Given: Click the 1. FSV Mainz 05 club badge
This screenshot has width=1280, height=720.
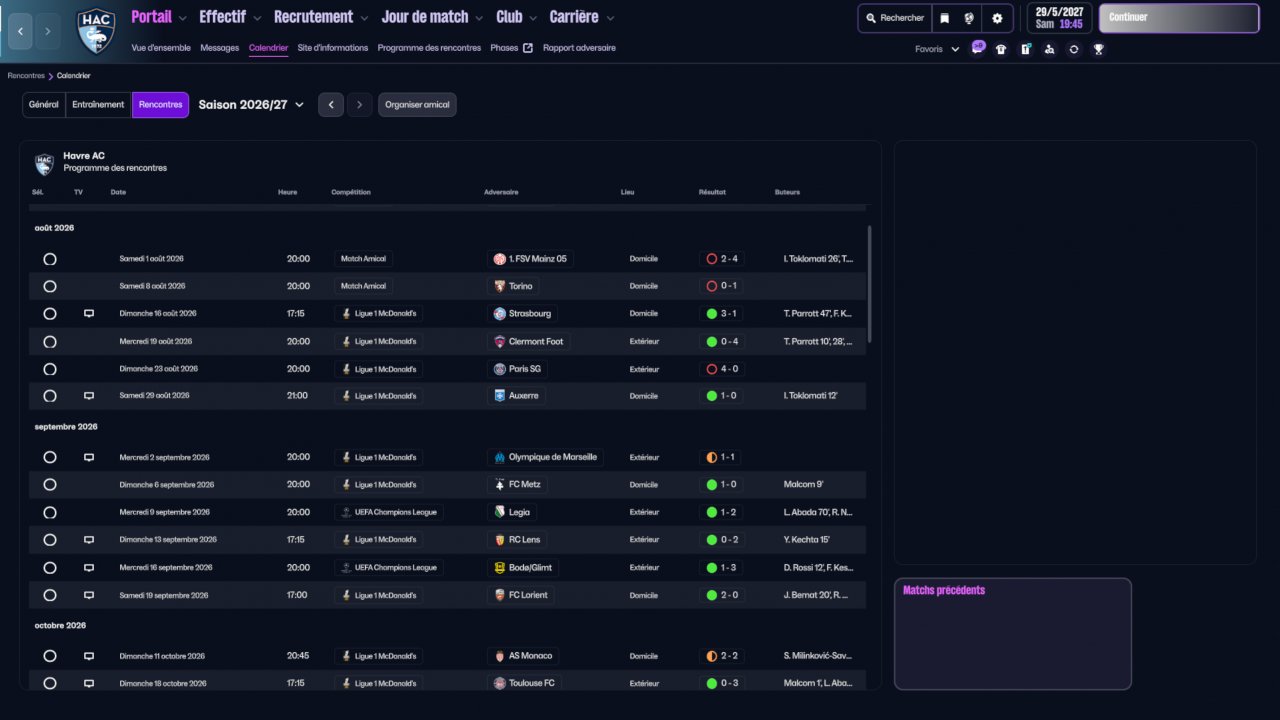Looking at the screenshot, I should point(500,259).
